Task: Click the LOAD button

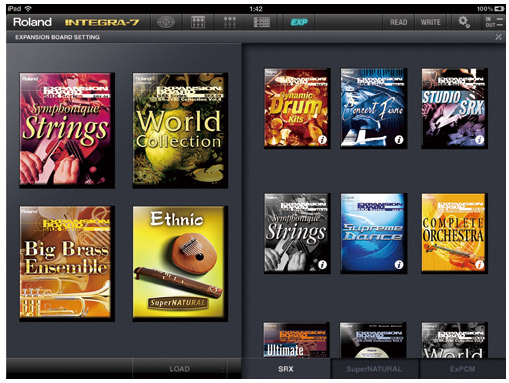Action: (180, 369)
